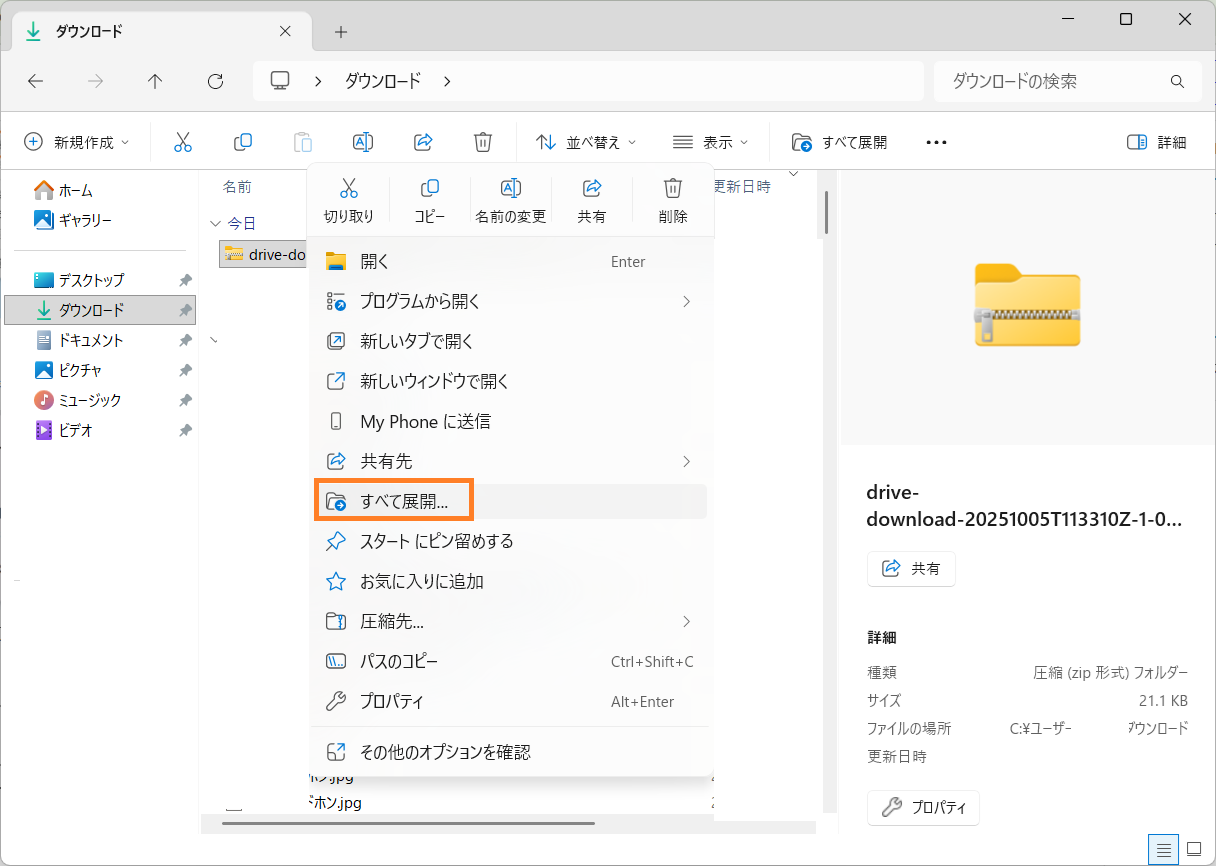Image resolution: width=1216 pixels, height=866 pixels.
Task: Expand the 並べ替え sort dropdown
Action: (586, 142)
